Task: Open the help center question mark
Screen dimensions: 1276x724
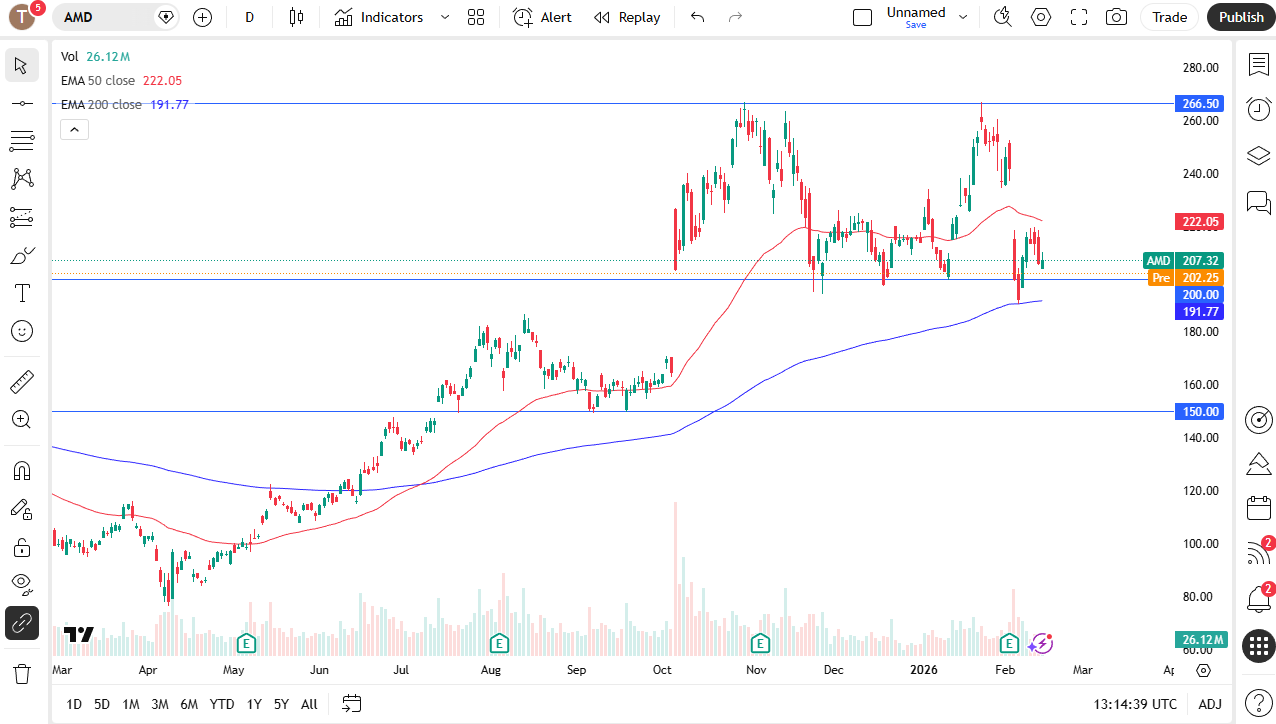Action: point(1258,702)
